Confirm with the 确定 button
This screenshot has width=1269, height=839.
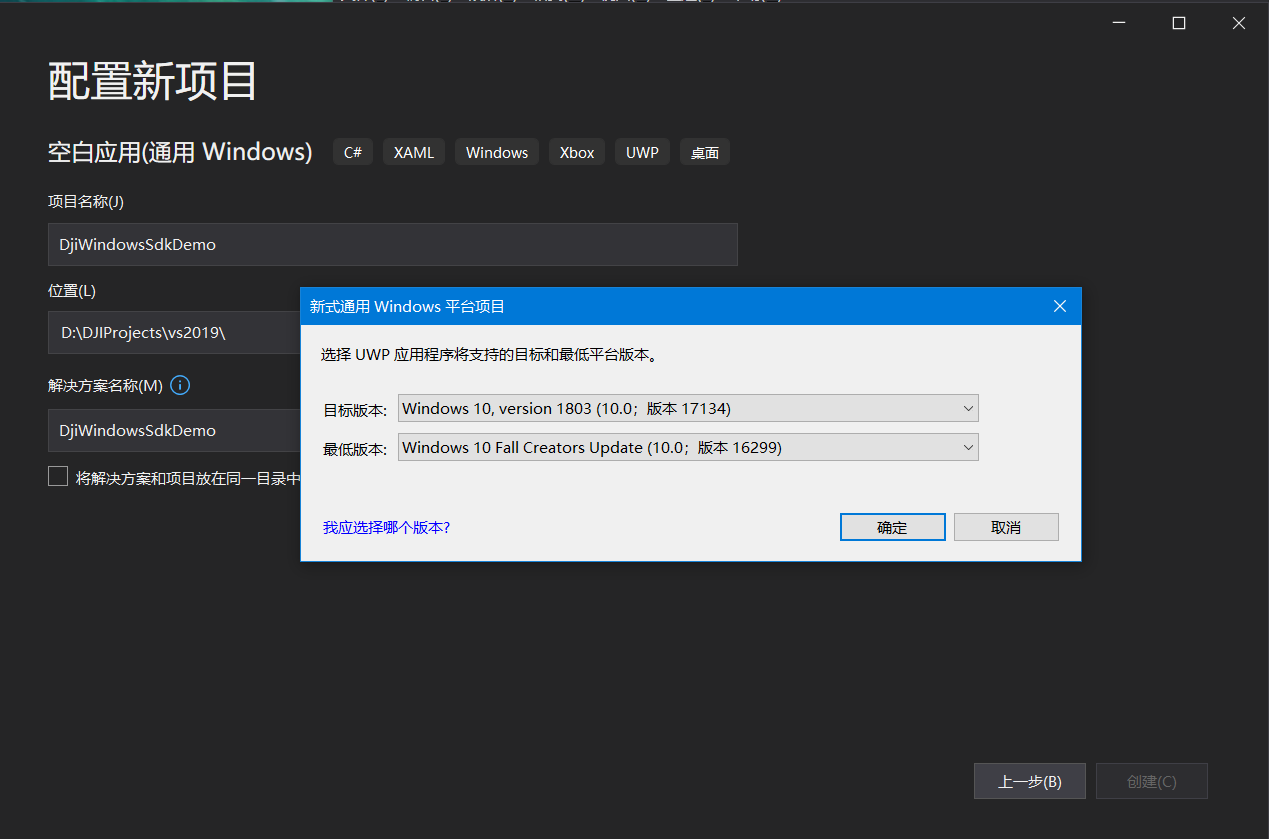coord(892,527)
